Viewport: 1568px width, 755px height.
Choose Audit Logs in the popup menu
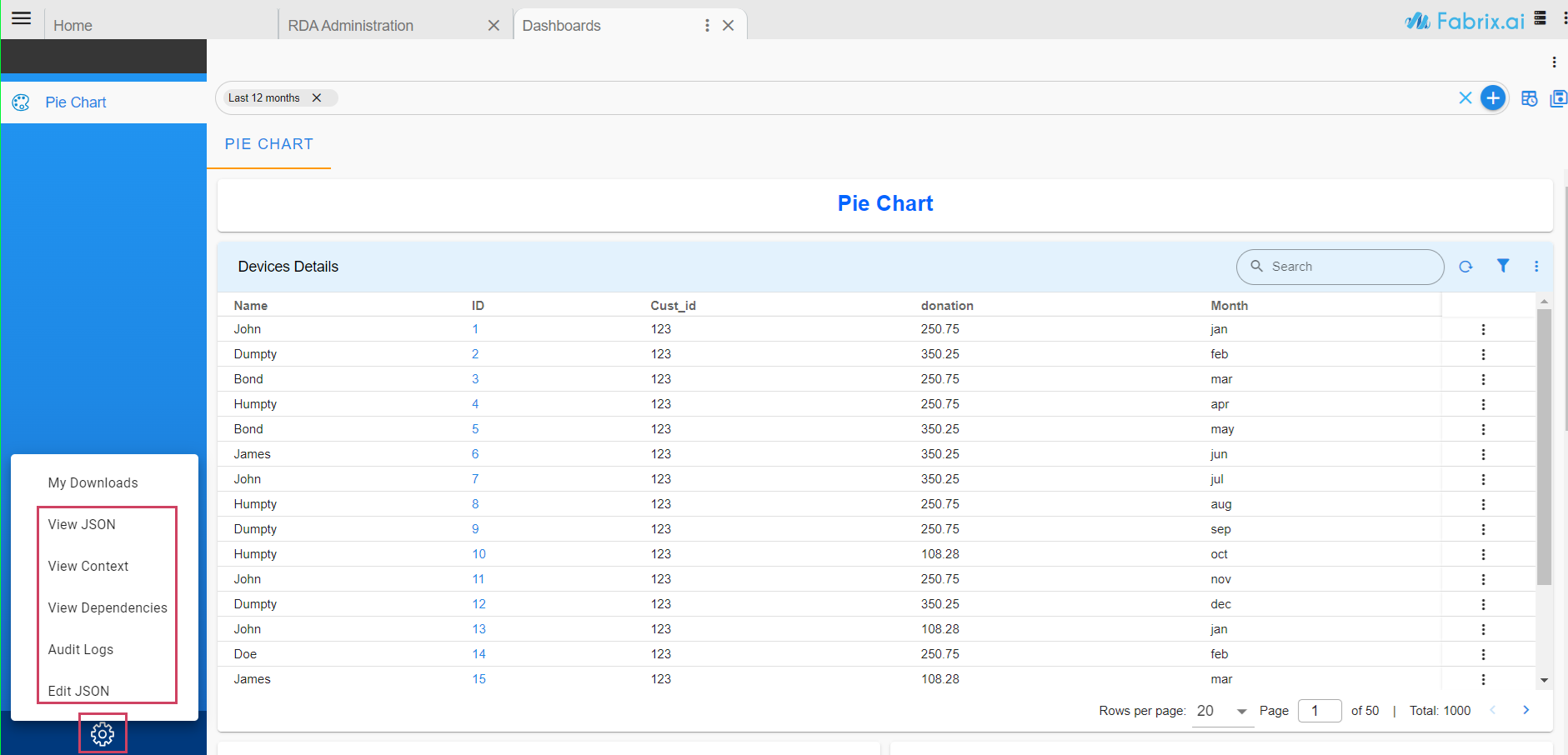(x=81, y=649)
